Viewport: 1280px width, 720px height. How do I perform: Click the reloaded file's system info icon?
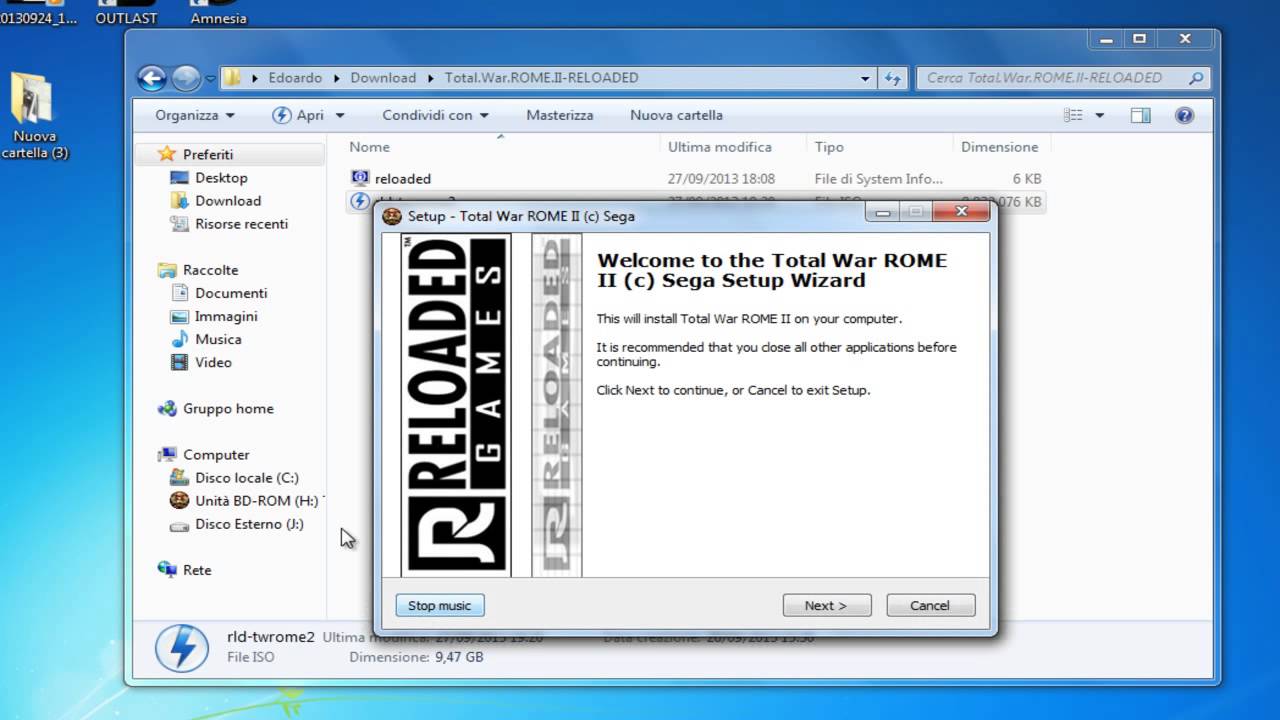(360, 178)
